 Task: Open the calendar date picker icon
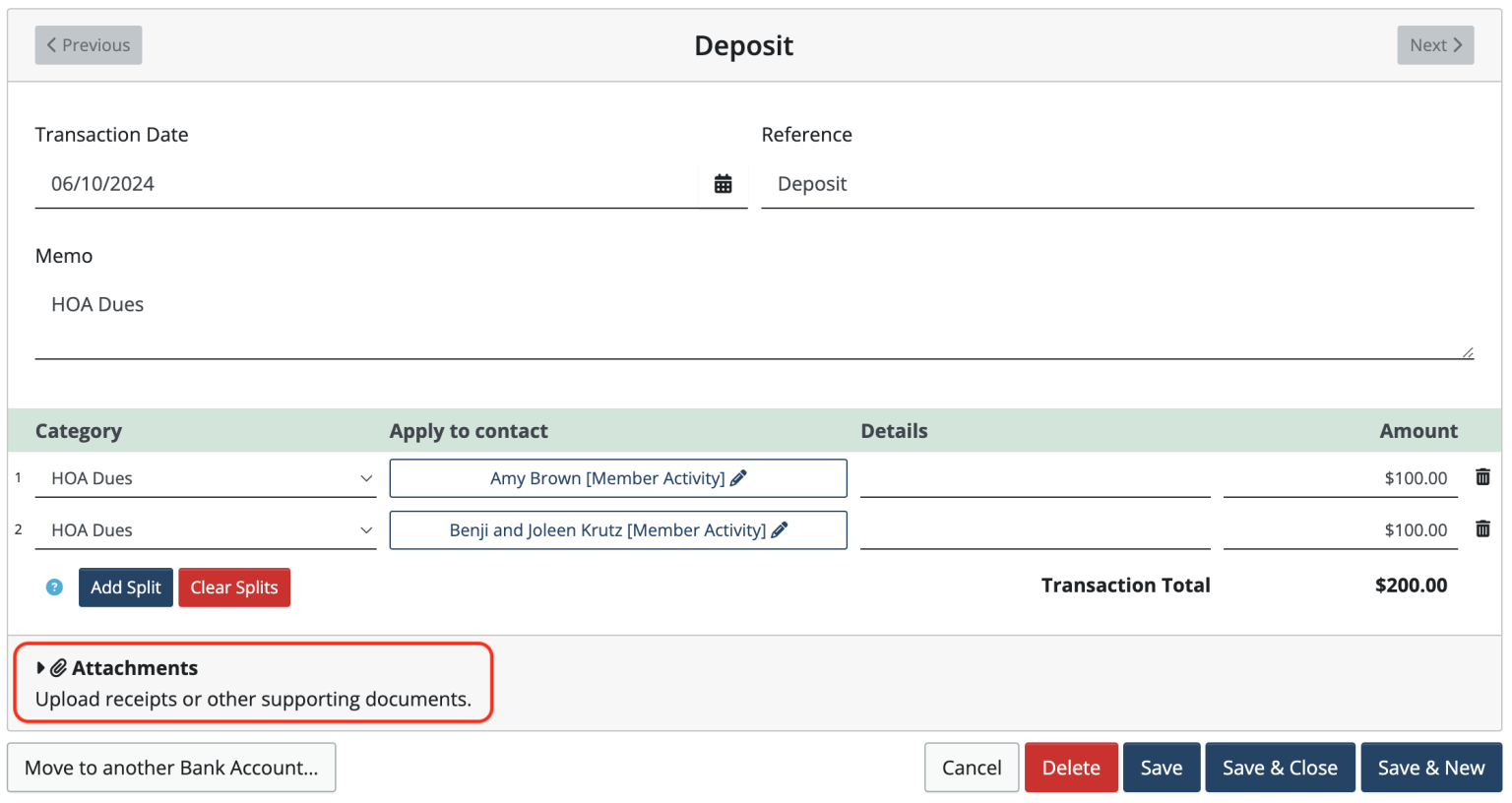[724, 183]
